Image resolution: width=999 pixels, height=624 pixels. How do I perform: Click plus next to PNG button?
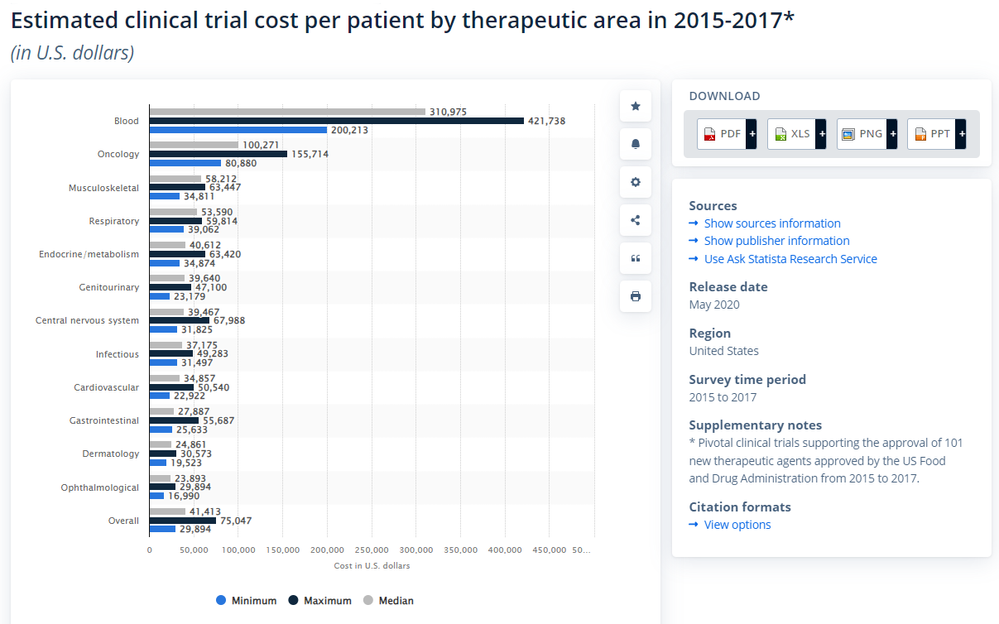click(x=892, y=134)
